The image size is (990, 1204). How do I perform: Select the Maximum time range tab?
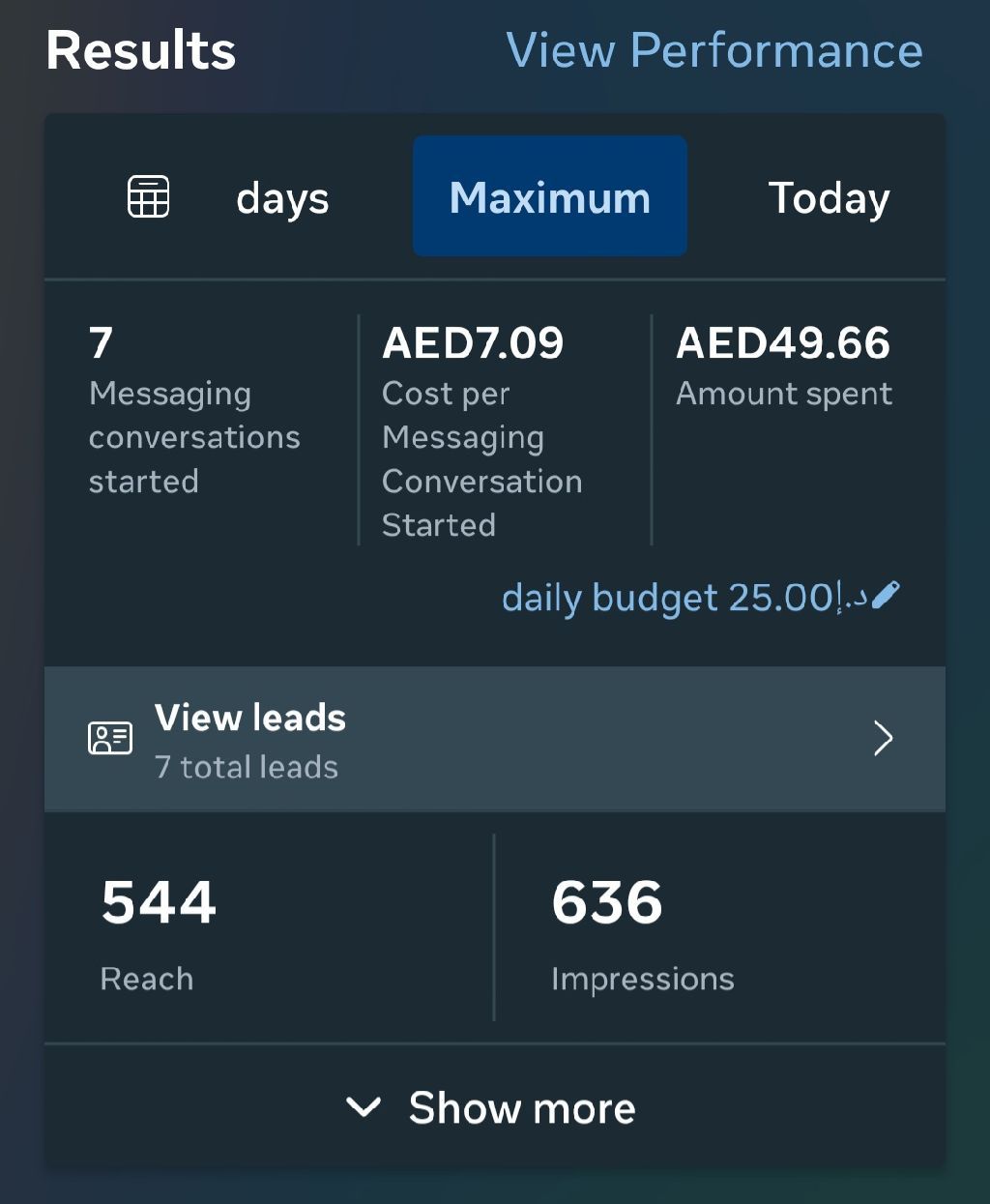click(550, 196)
